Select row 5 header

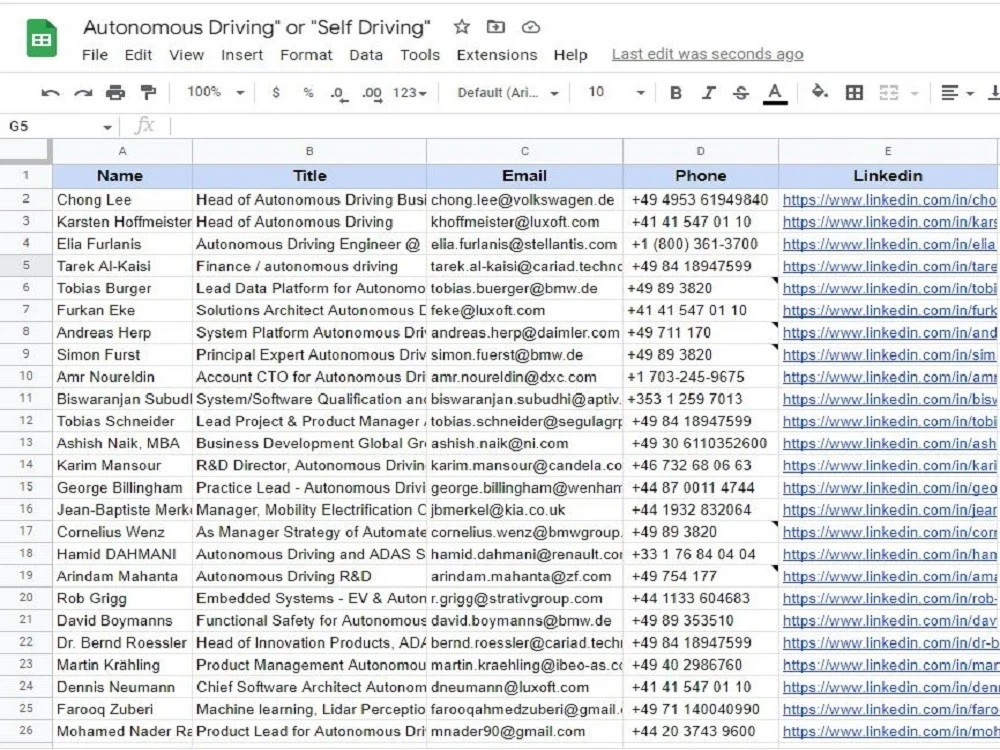(26, 265)
